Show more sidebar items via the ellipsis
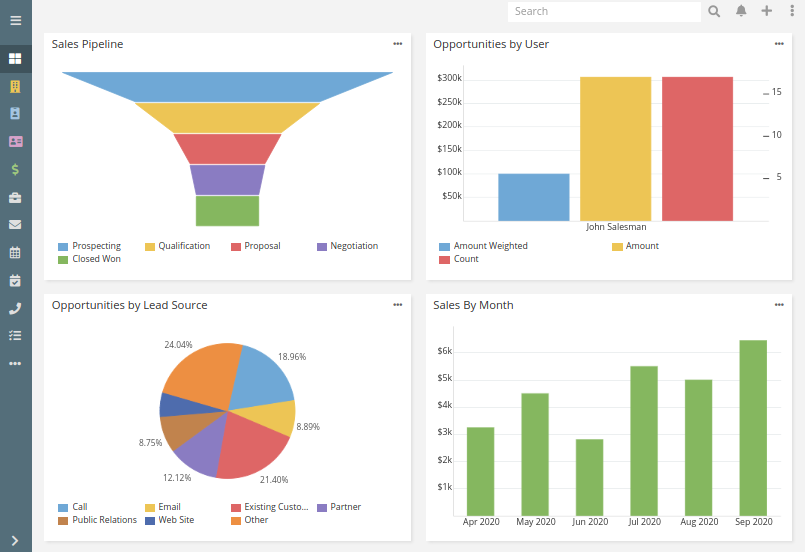The image size is (805, 552). coord(15,364)
